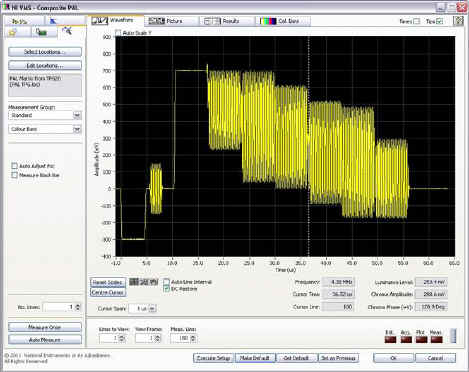This screenshot has height=372, width=469.
Task: Click the Select Locations button
Action: [x=45, y=52]
